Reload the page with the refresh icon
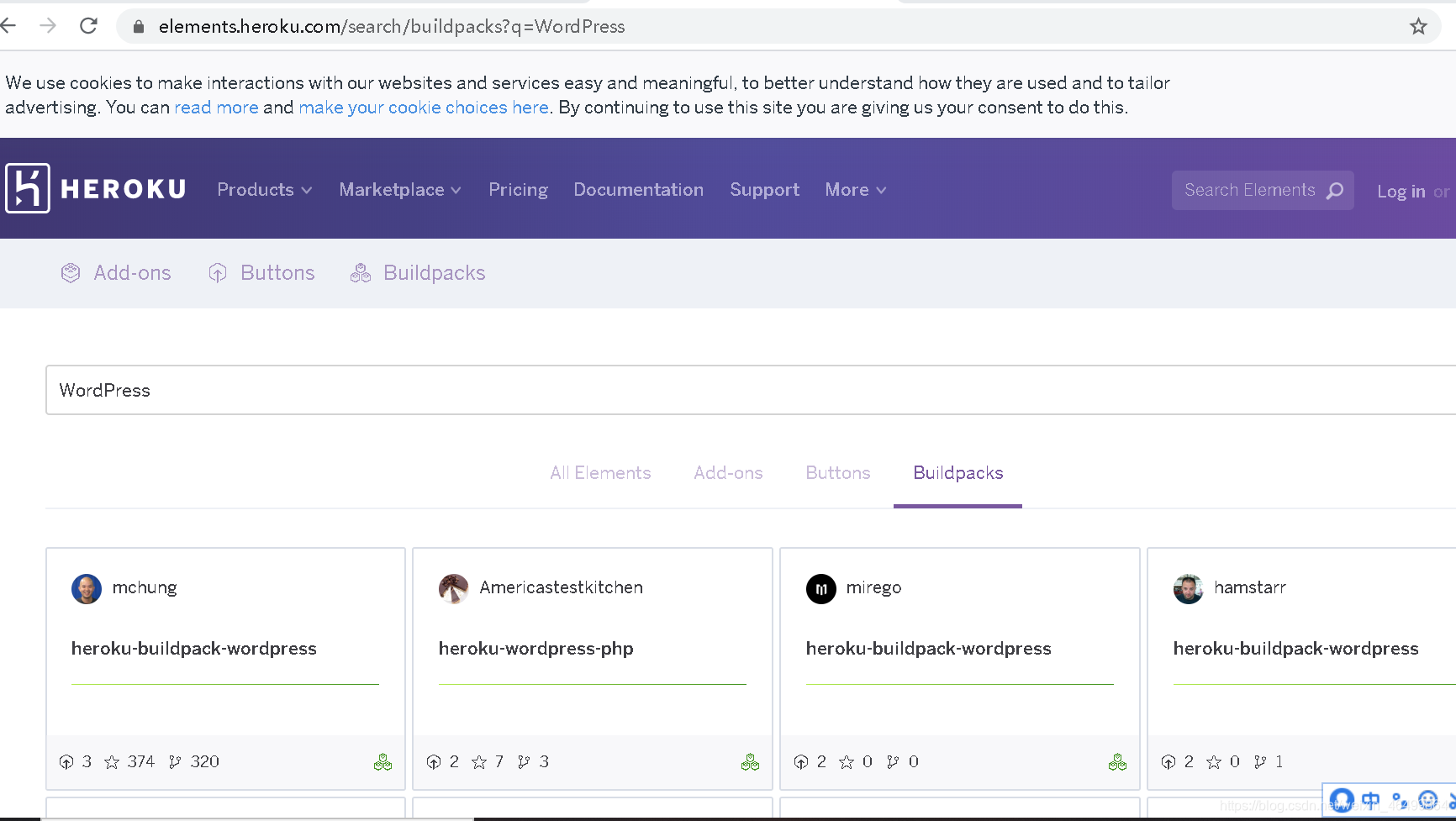The width and height of the screenshot is (1456, 821). pyautogui.click(x=88, y=26)
